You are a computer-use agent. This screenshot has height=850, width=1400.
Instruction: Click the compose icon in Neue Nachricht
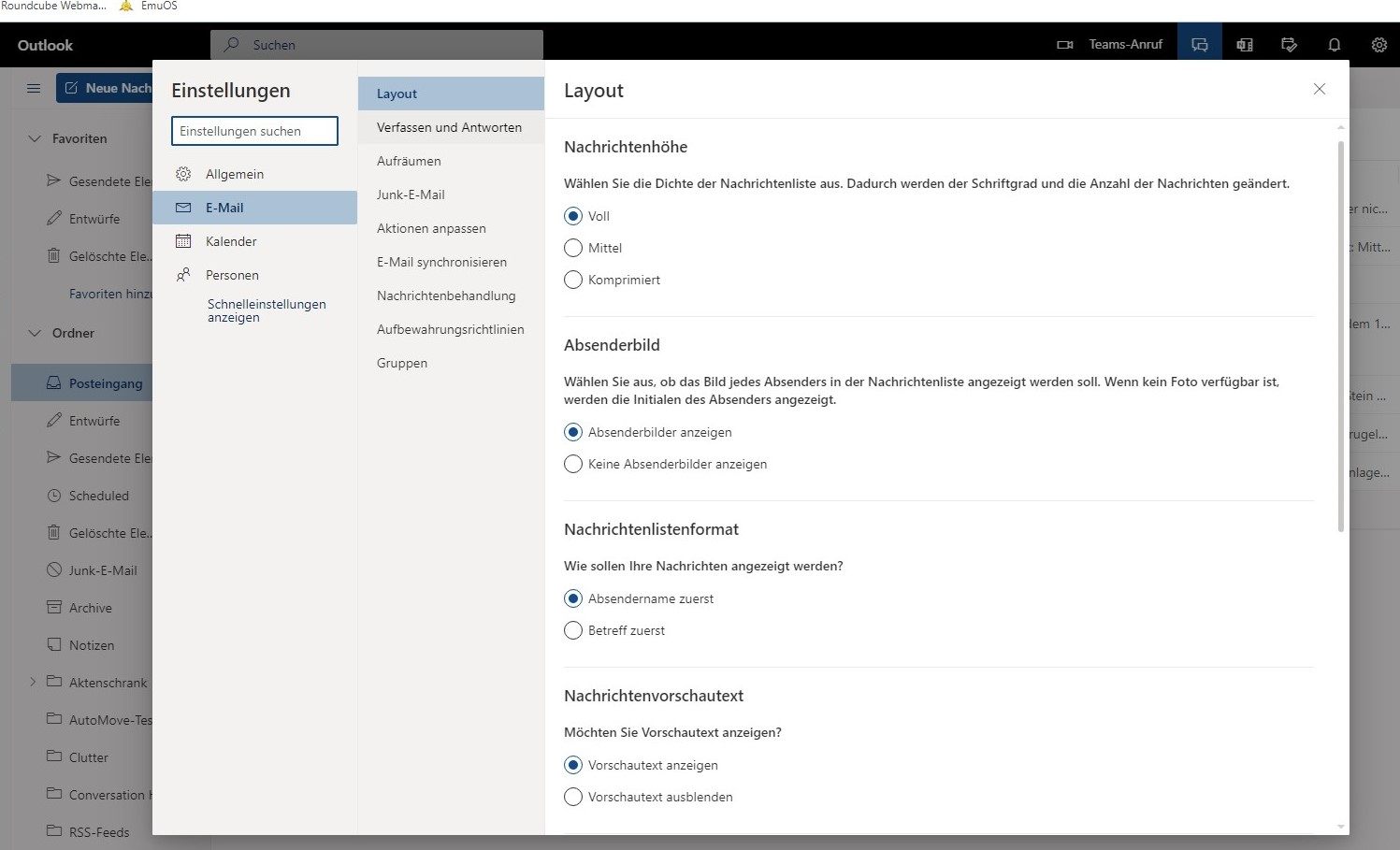pos(71,88)
